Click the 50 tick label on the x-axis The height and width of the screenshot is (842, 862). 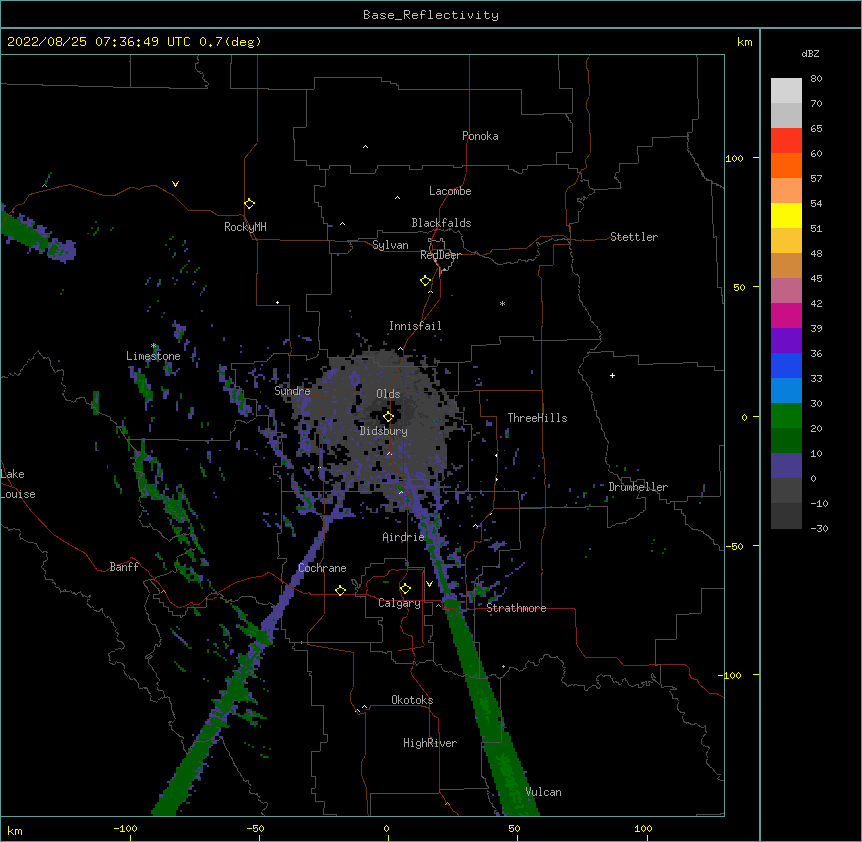pyautogui.click(x=514, y=828)
